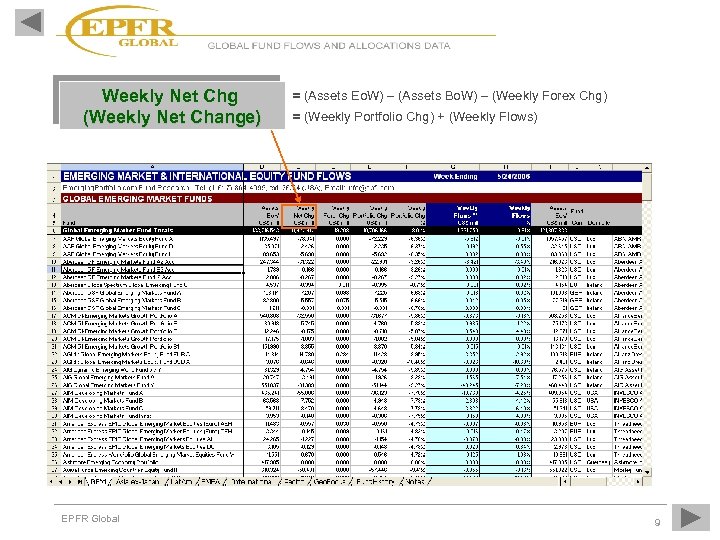This screenshot has width=720, height=540.
Task: Open the EMEA sheet tab
Action: coord(211,482)
